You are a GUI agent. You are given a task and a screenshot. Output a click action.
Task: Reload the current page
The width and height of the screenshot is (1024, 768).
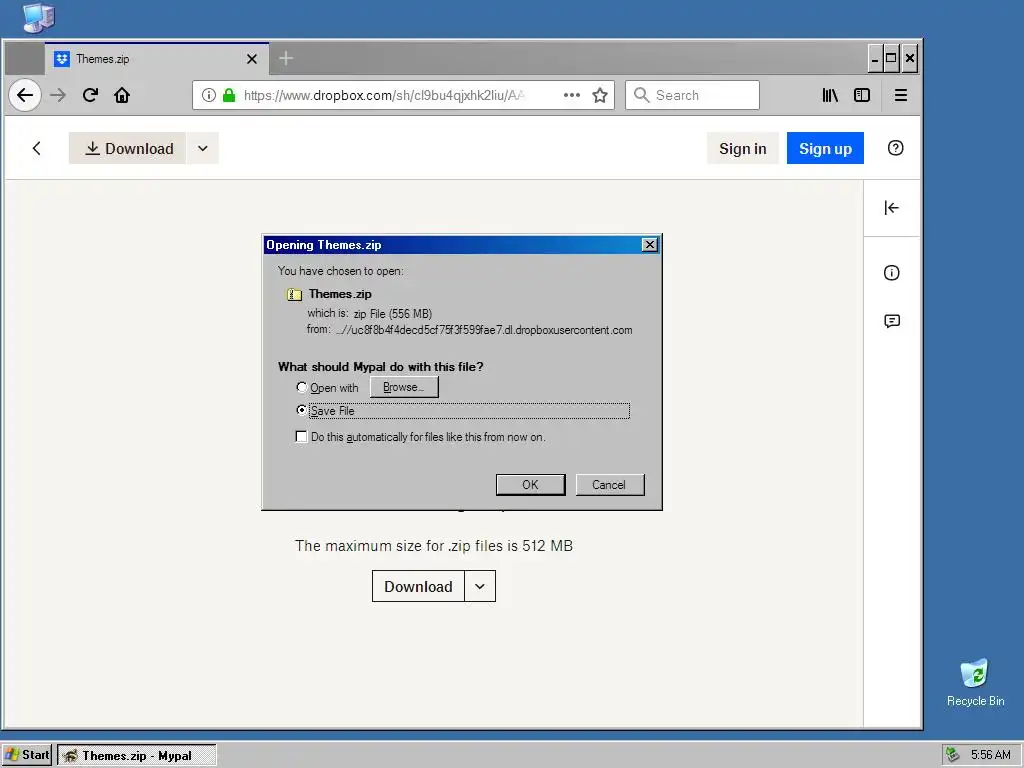click(x=90, y=95)
